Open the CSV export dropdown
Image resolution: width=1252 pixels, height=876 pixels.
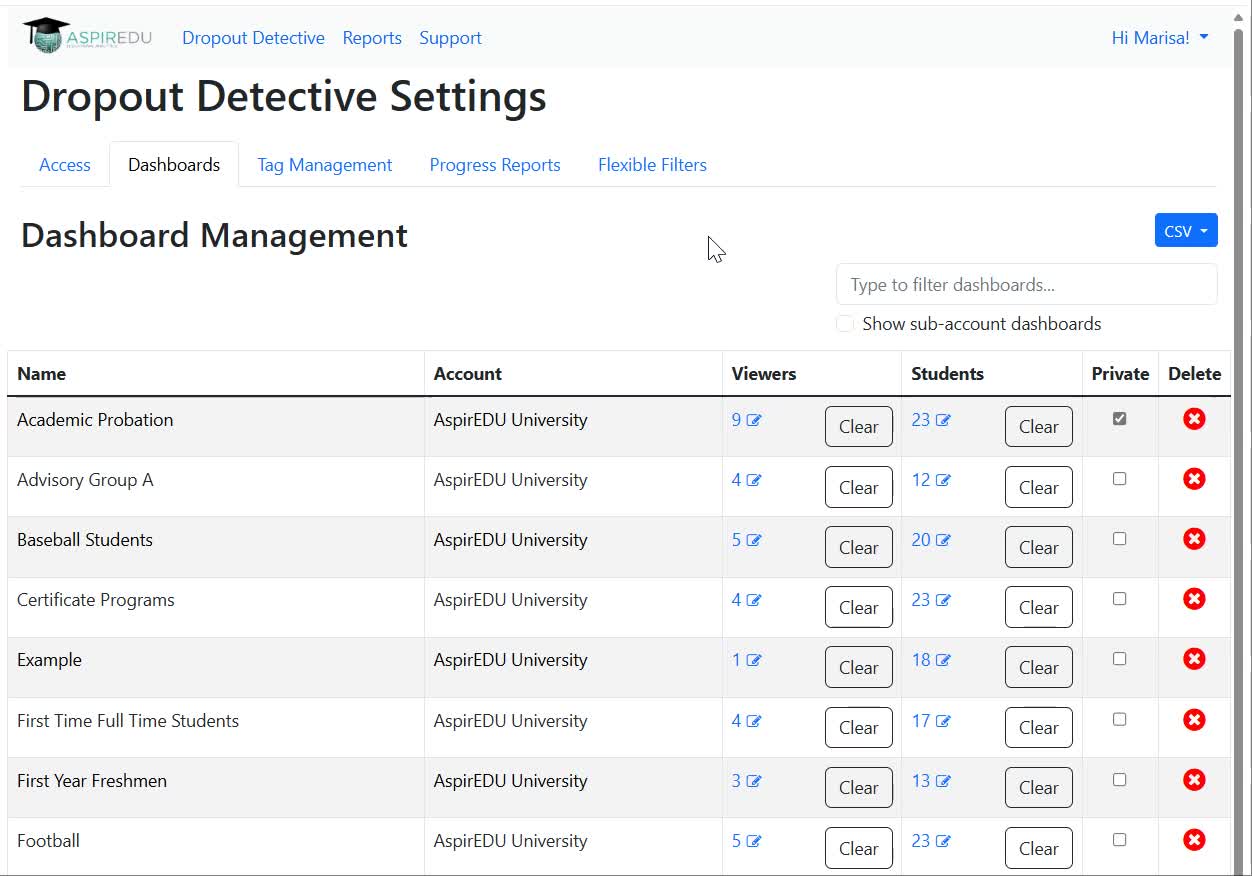pyautogui.click(x=1186, y=231)
